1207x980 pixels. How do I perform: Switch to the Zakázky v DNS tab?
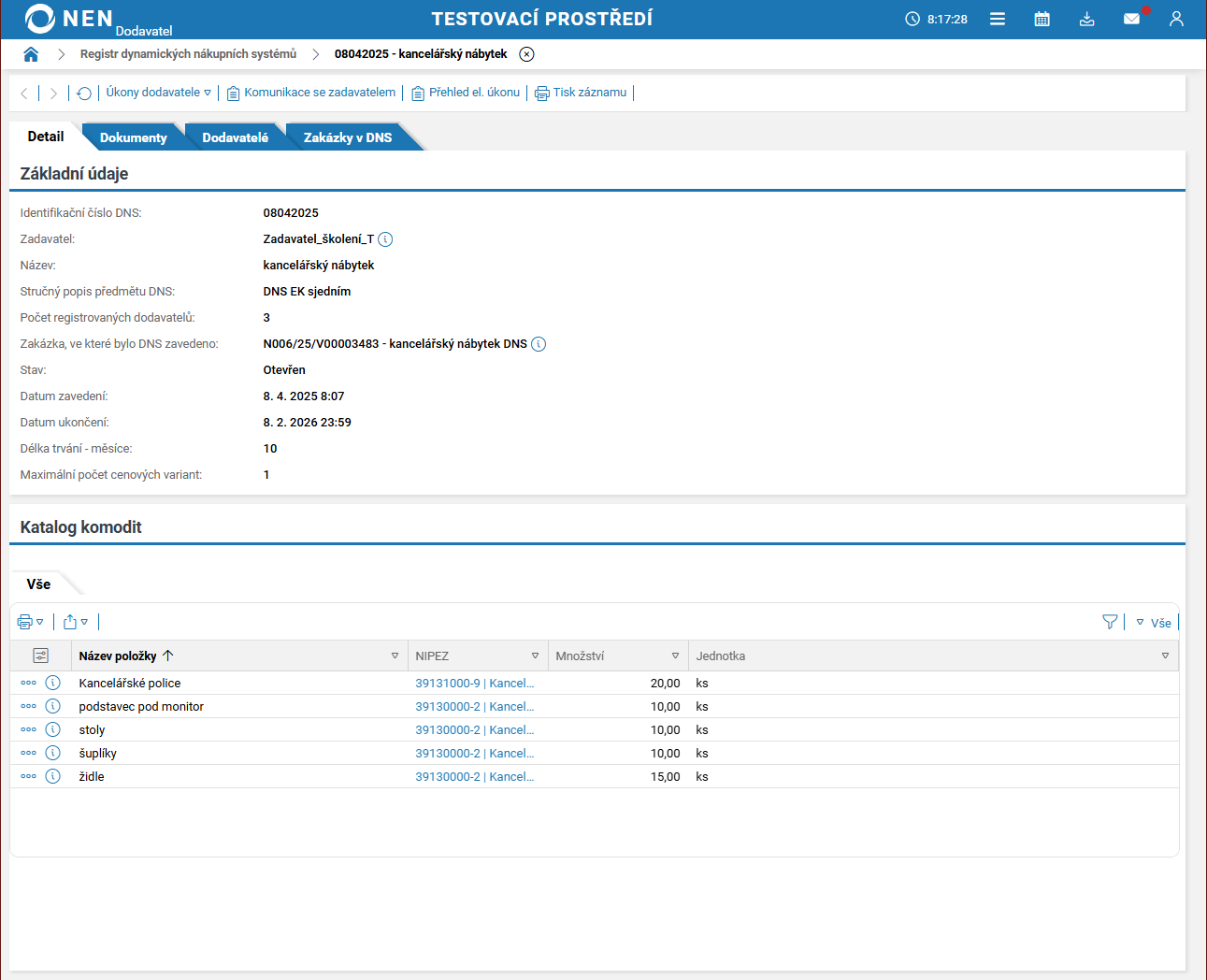pos(347,137)
